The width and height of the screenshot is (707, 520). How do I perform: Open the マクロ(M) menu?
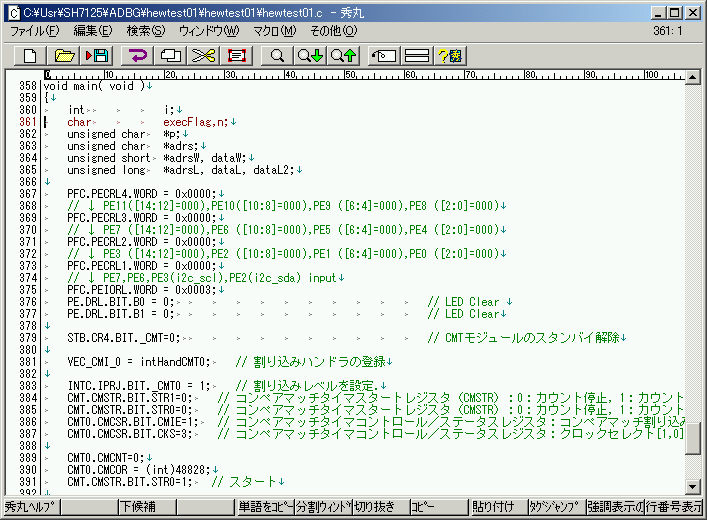pos(273,30)
